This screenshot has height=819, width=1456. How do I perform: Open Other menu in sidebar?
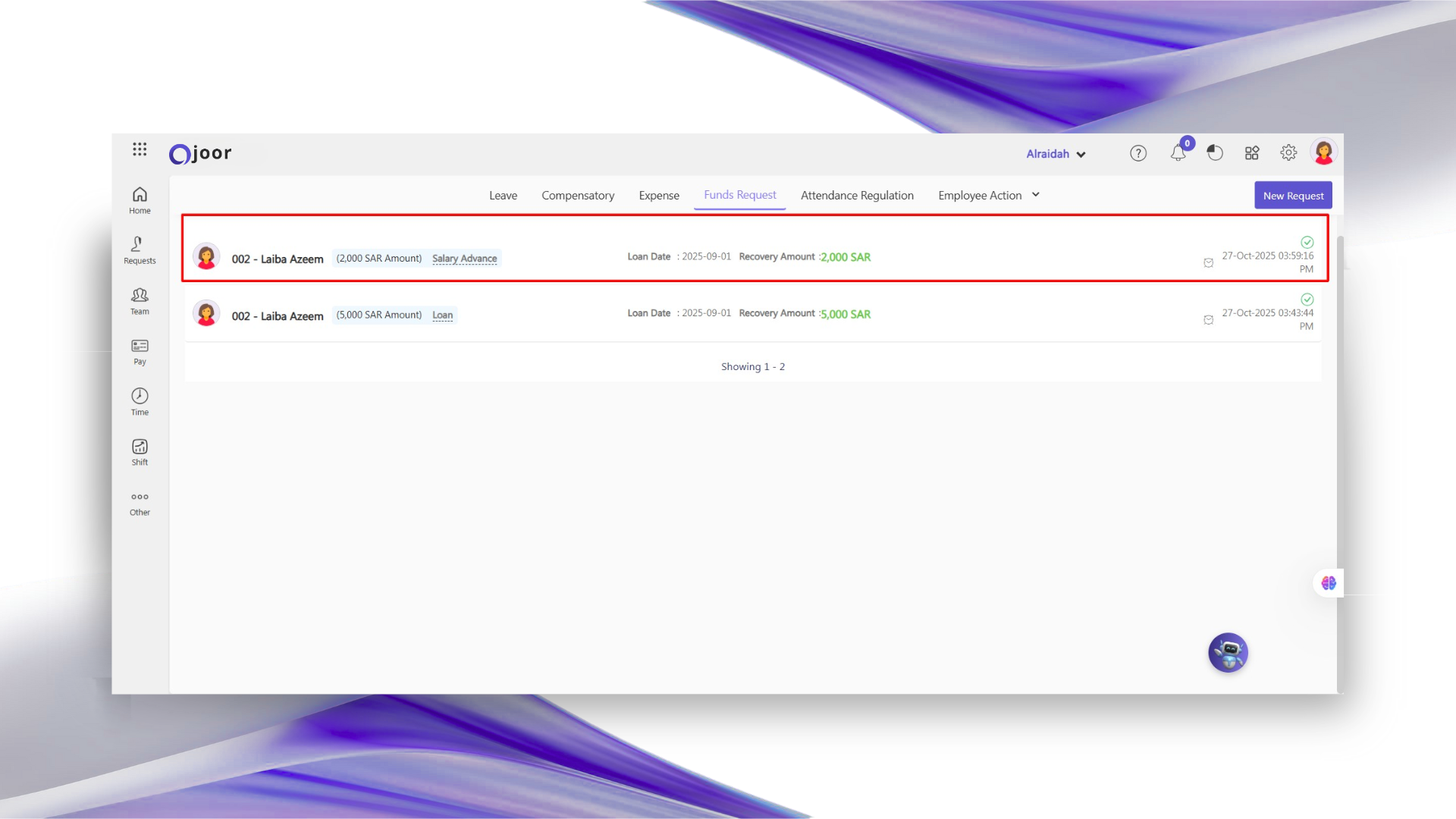click(x=140, y=503)
